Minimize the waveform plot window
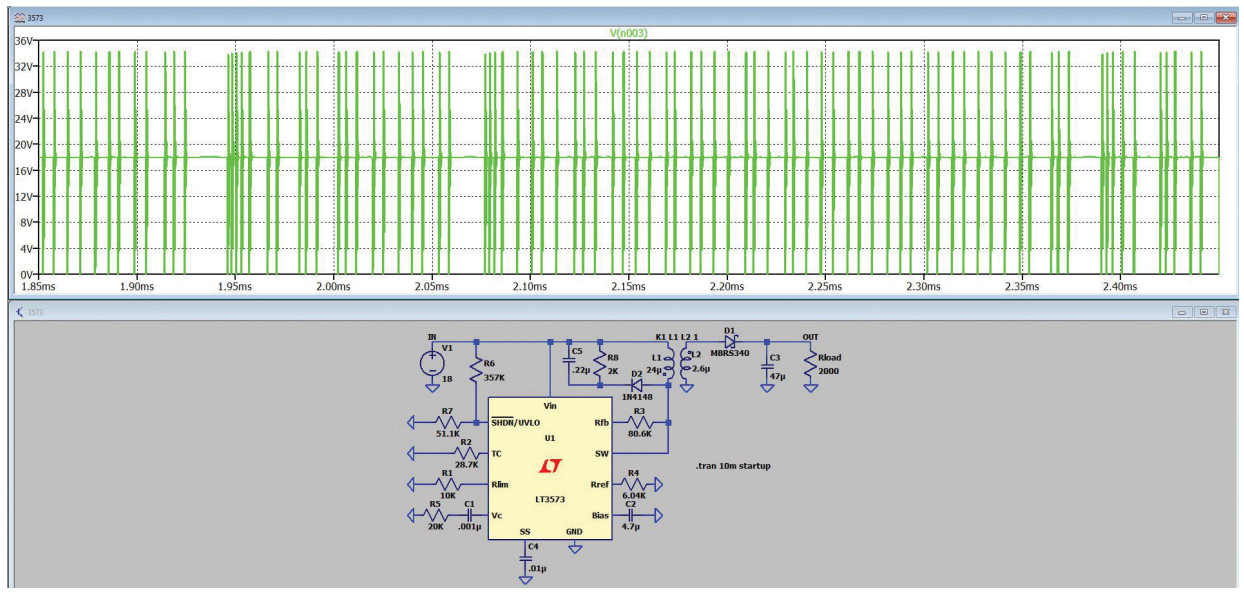Viewport: 1244px width, 596px height. [1184, 18]
